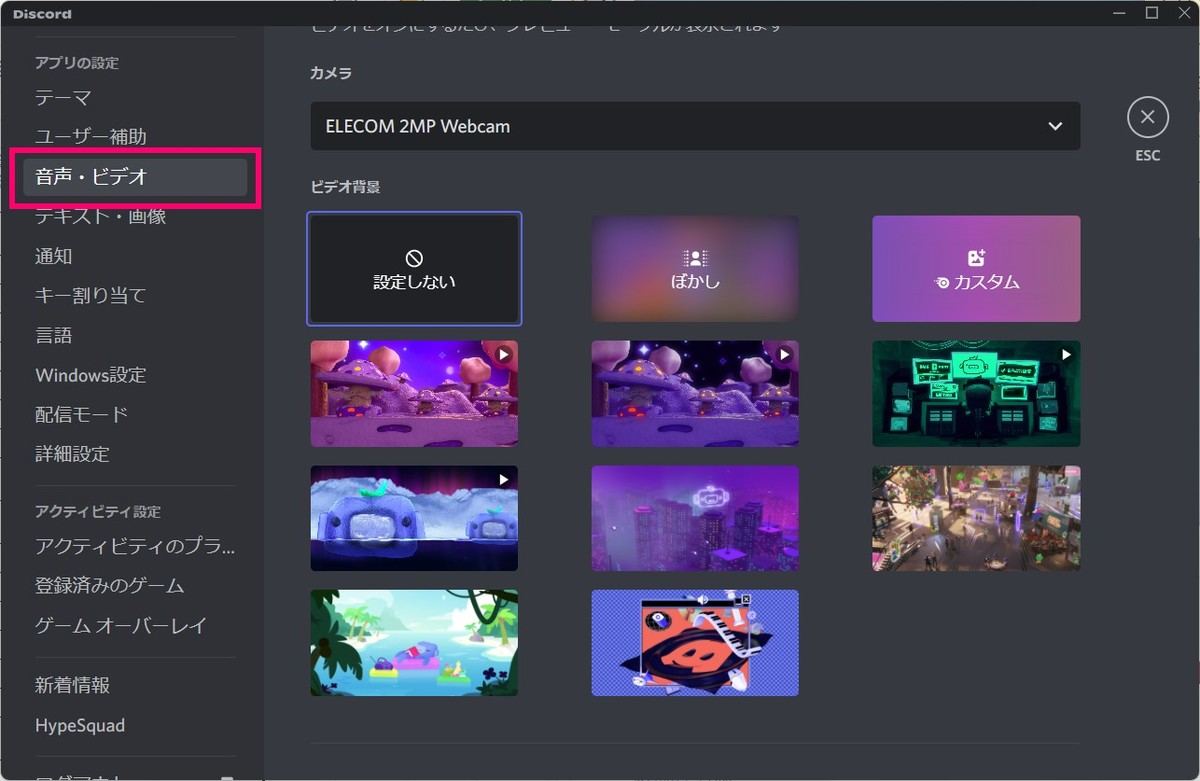Click the アクティビティ設定 sidebar header
Viewport: 1200px width, 781px height.
[x=98, y=512]
